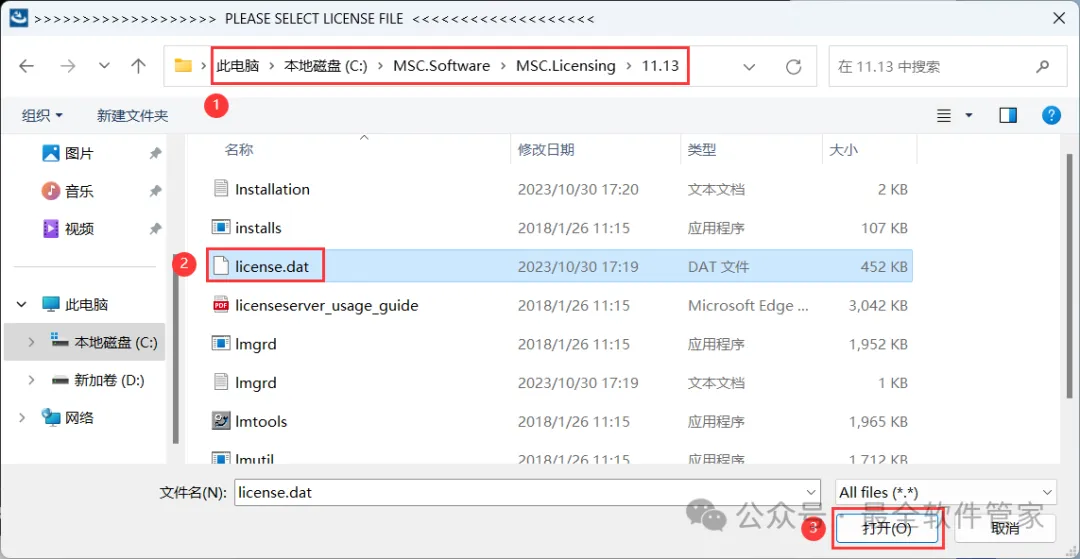Open the help question mark icon
Image resolution: width=1080 pixels, height=559 pixels.
(x=1051, y=115)
